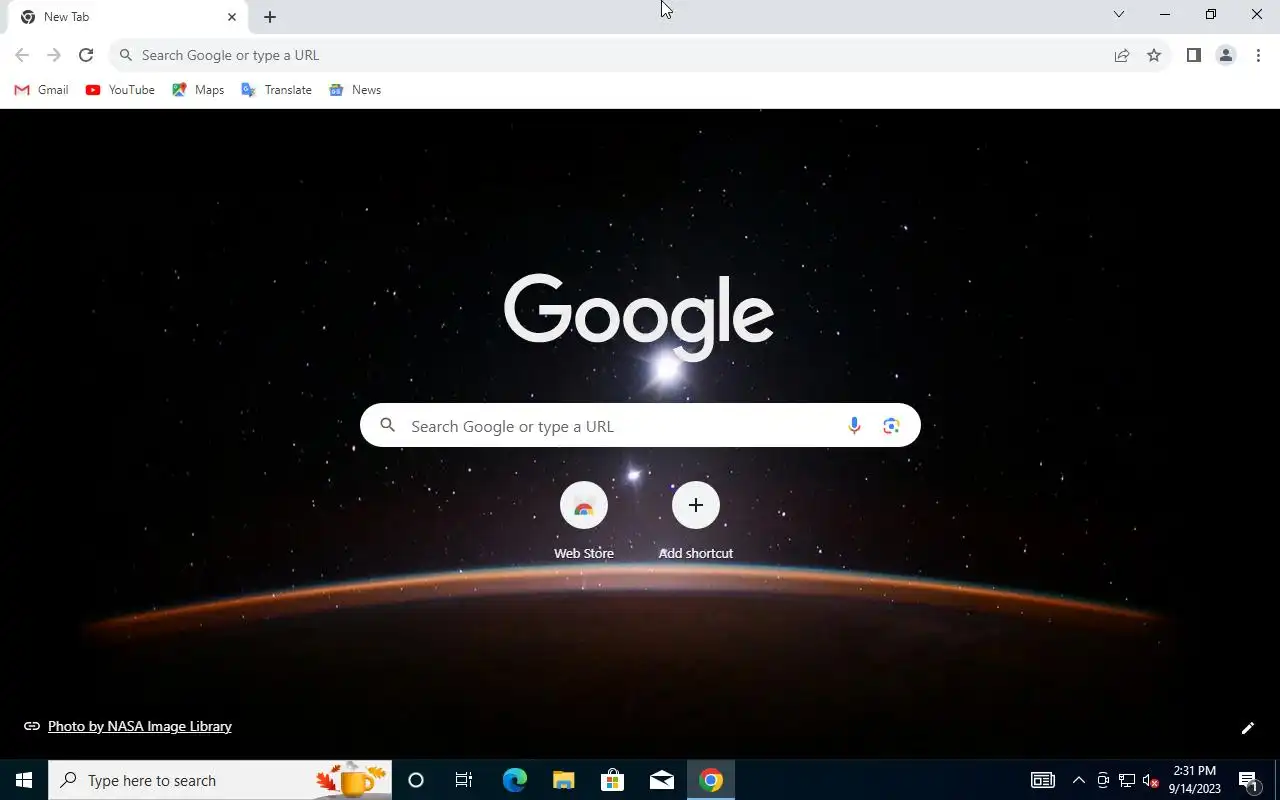Open the Gmail bookmark
Screen dimensions: 1280x800
pos(41,90)
